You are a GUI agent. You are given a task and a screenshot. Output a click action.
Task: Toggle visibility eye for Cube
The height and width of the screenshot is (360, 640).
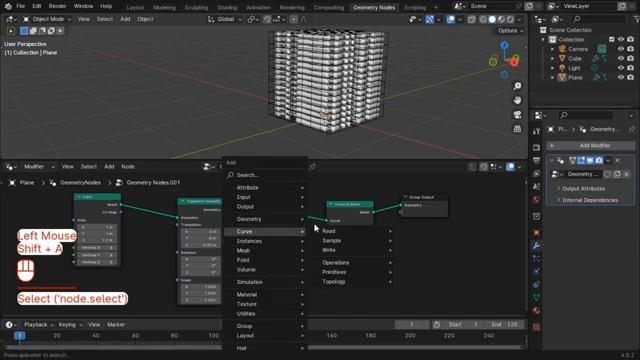point(621,58)
